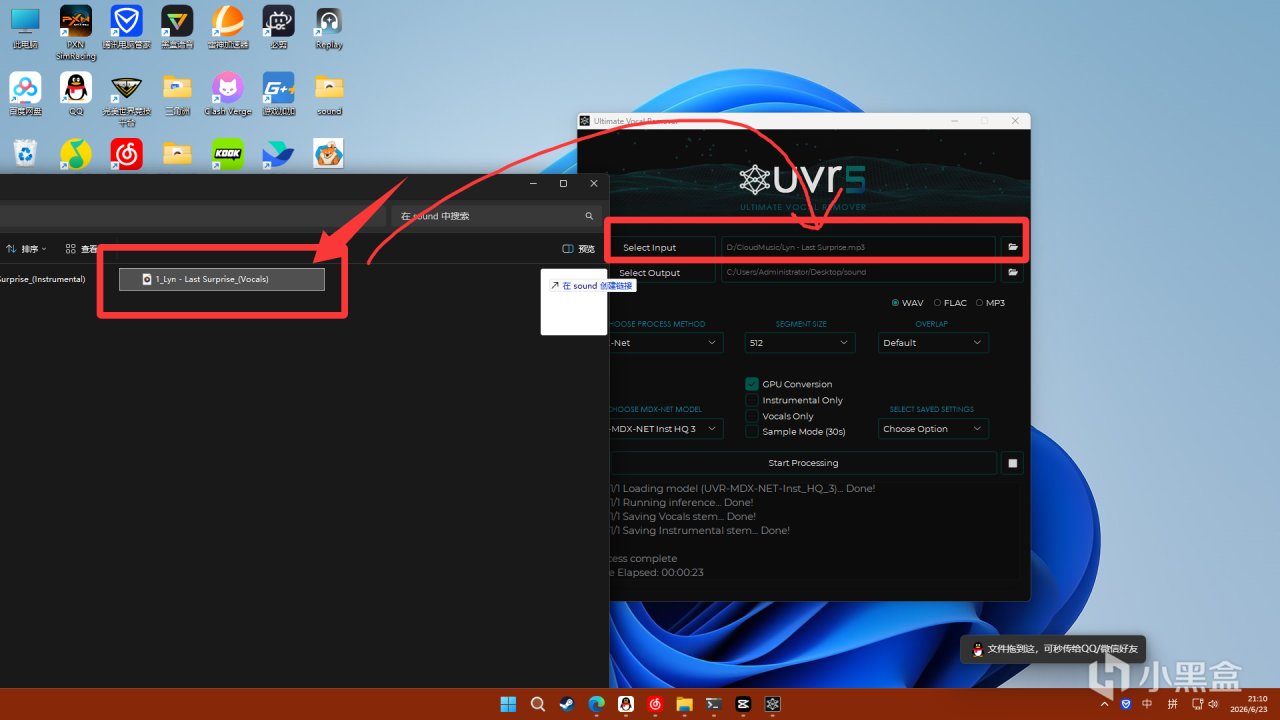The height and width of the screenshot is (720, 1280).
Task: Open the Select Saved Settings dropdown
Action: coord(933,429)
